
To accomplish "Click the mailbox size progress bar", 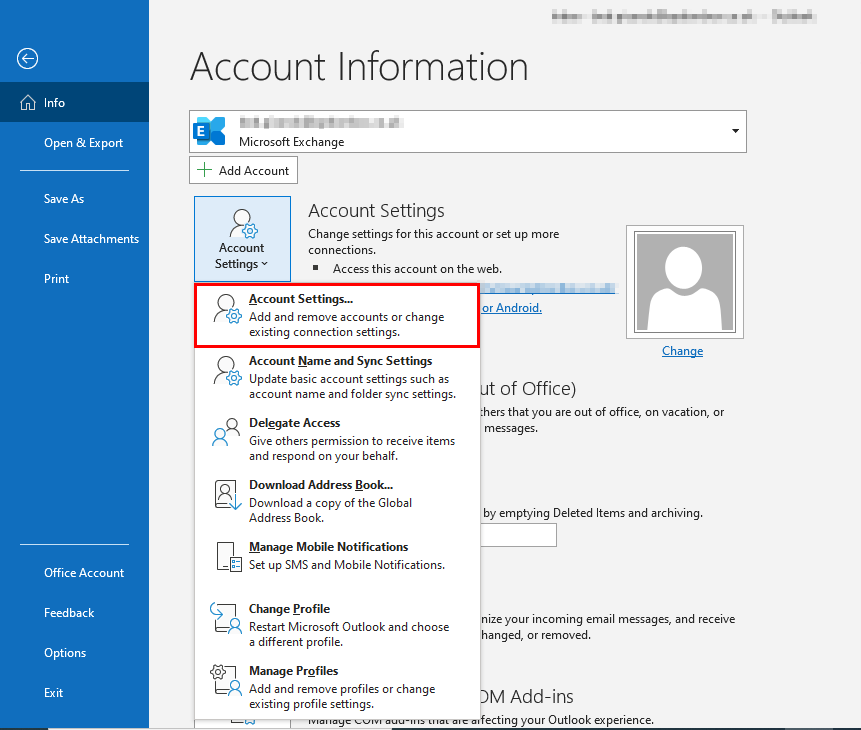I will [518, 535].
